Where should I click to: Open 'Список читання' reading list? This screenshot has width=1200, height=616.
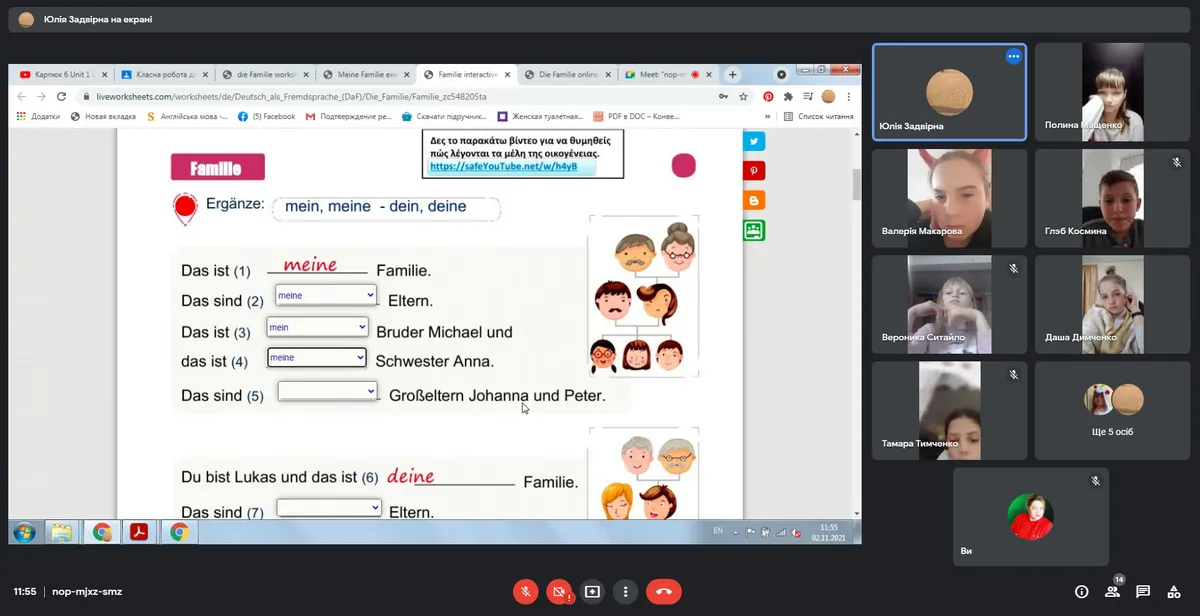[x=819, y=116]
